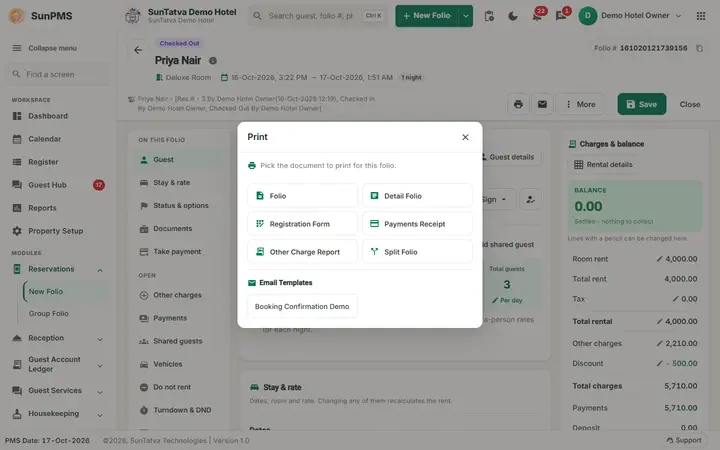Screen dimensions: 720x450
Task: Open the apps grid icon
Action: pos(701,16)
